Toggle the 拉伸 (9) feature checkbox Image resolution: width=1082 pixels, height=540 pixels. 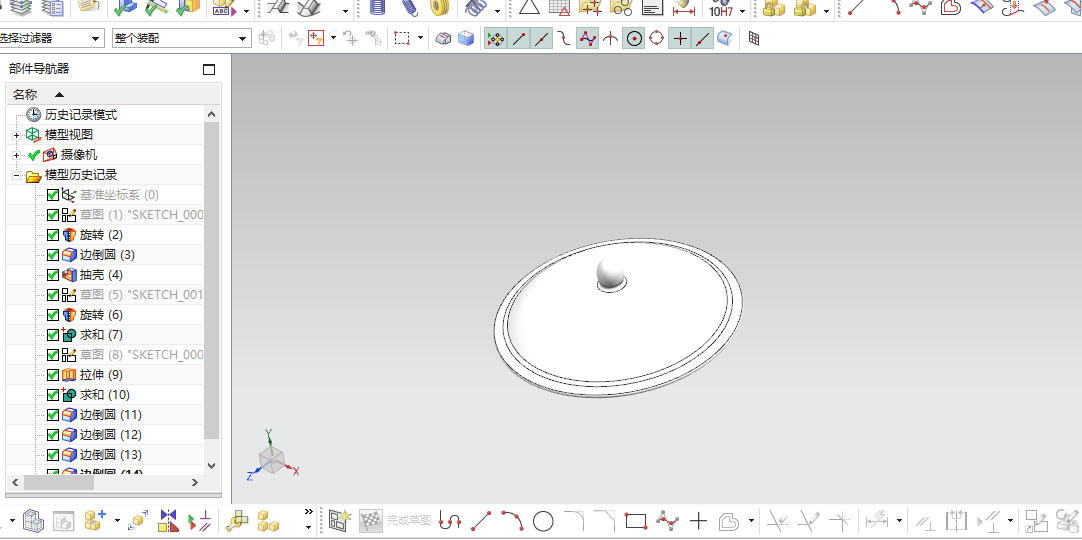pos(53,375)
